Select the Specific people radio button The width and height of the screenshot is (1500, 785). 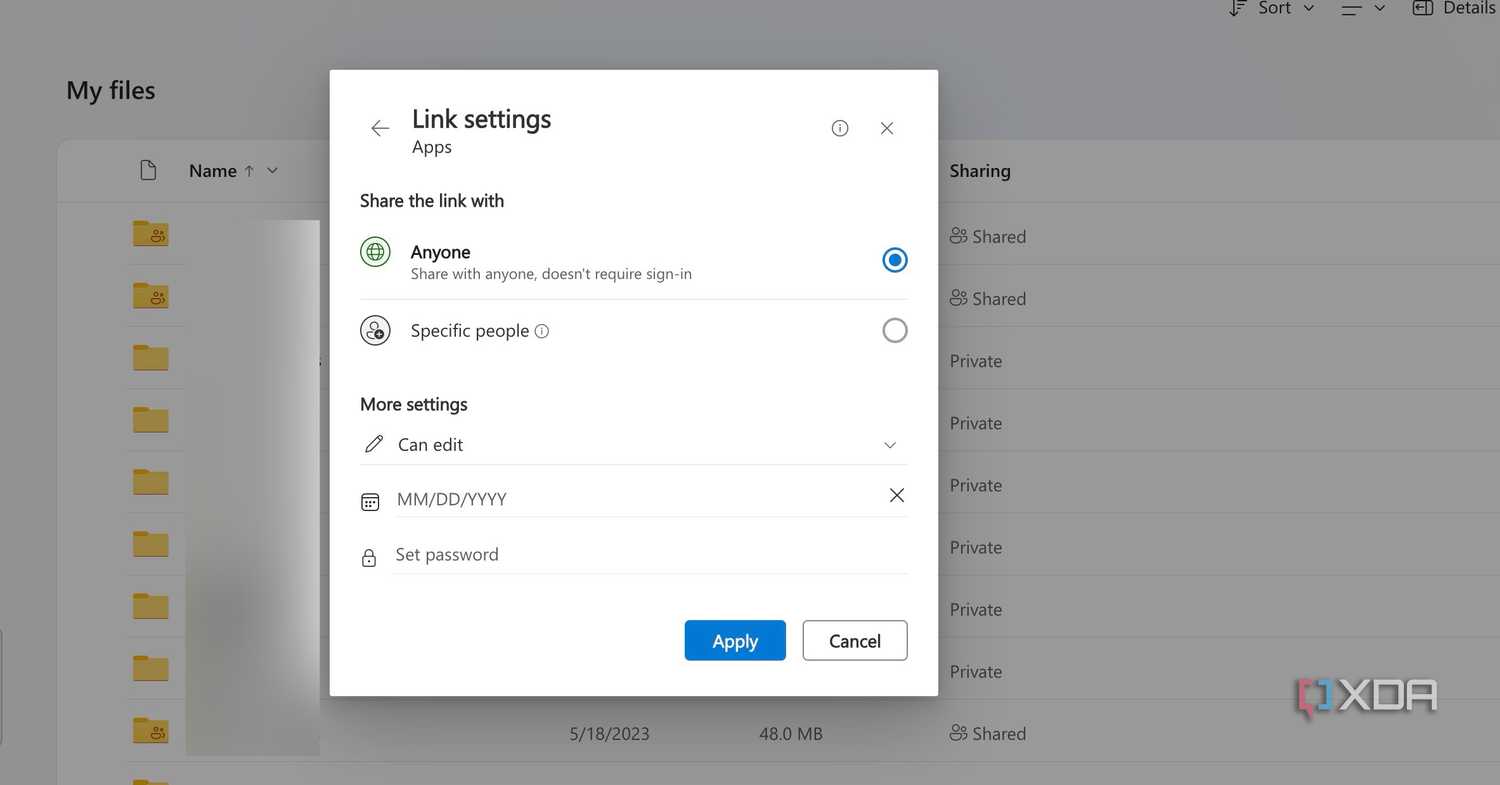pos(895,330)
